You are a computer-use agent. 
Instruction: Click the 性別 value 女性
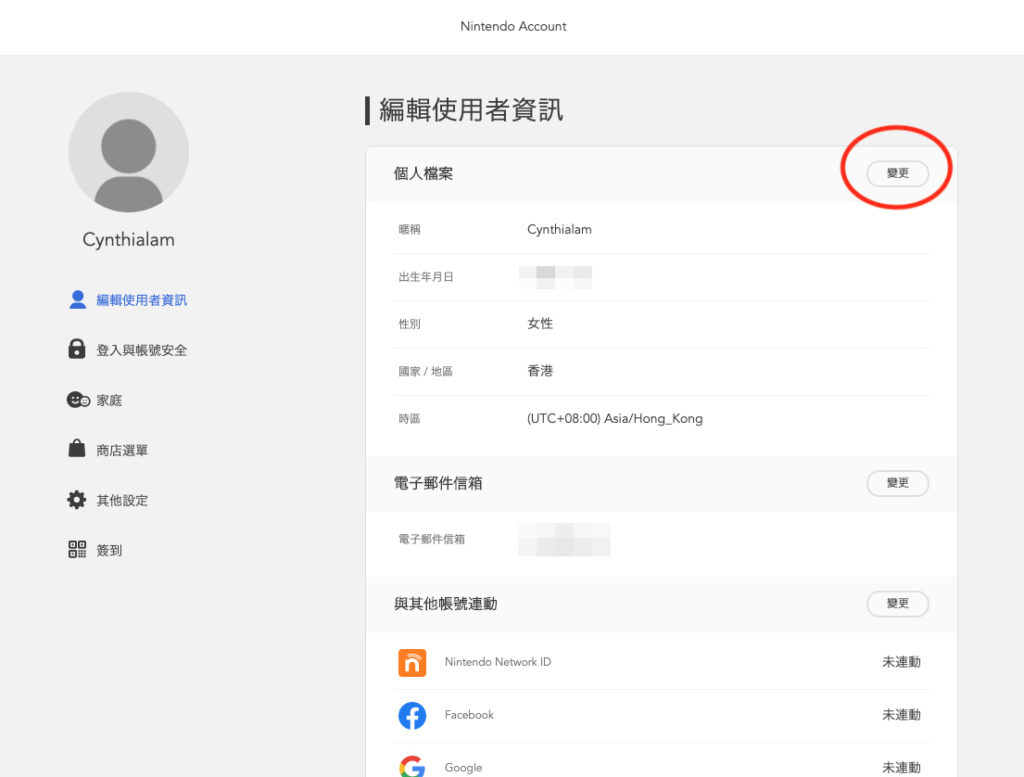(x=540, y=323)
